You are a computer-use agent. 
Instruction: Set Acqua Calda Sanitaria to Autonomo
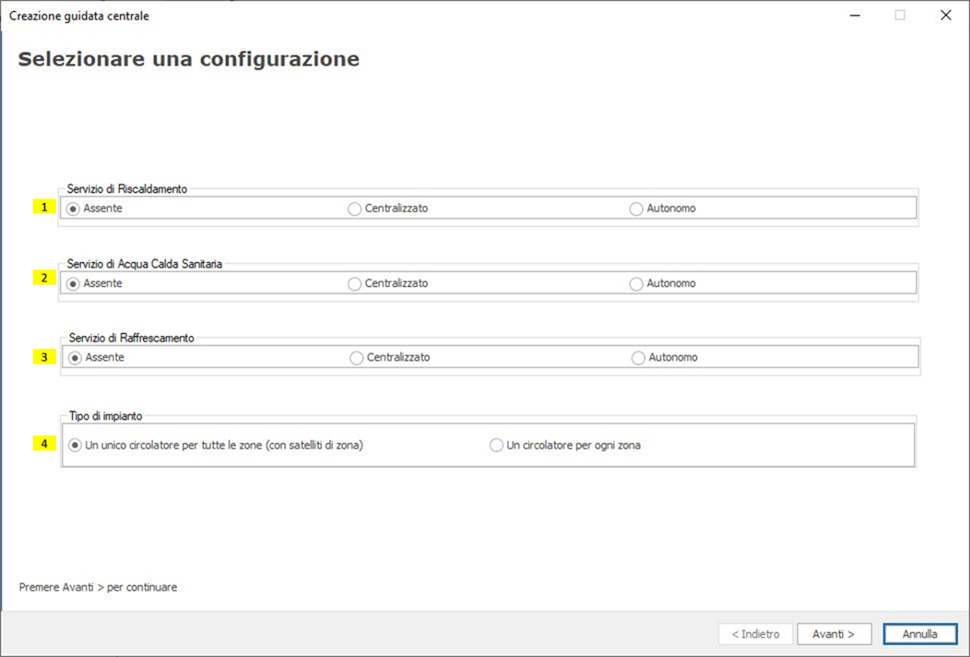point(637,284)
